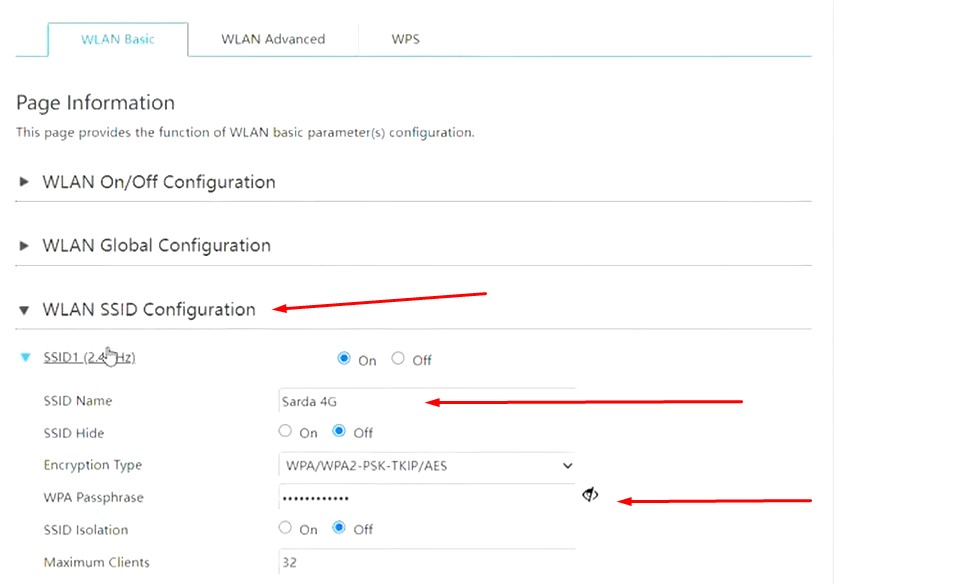978x584 pixels.
Task: Select the WLAN Basic tab
Action: [x=117, y=39]
